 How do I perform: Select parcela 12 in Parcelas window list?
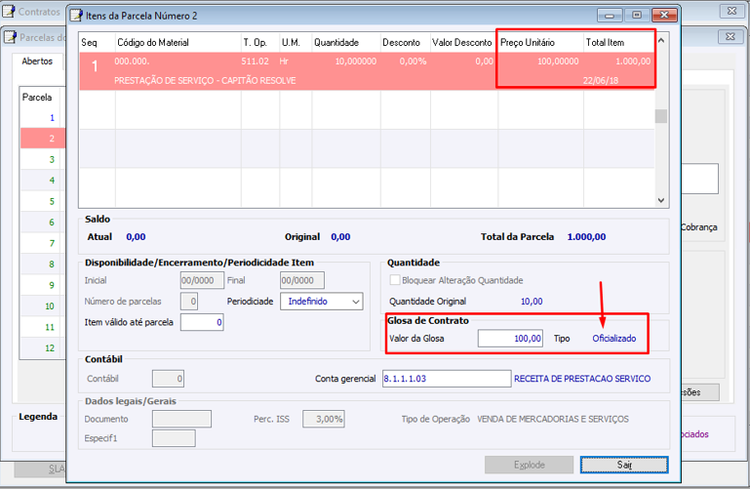(42, 348)
